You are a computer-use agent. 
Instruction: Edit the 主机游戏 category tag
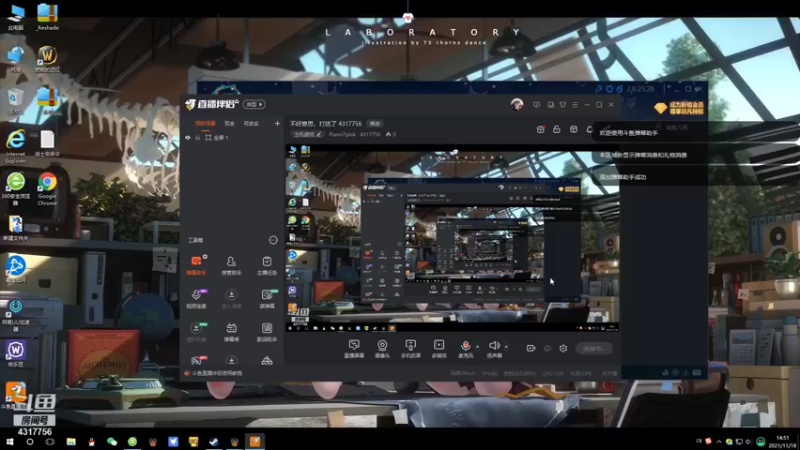pyautogui.click(x=308, y=134)
